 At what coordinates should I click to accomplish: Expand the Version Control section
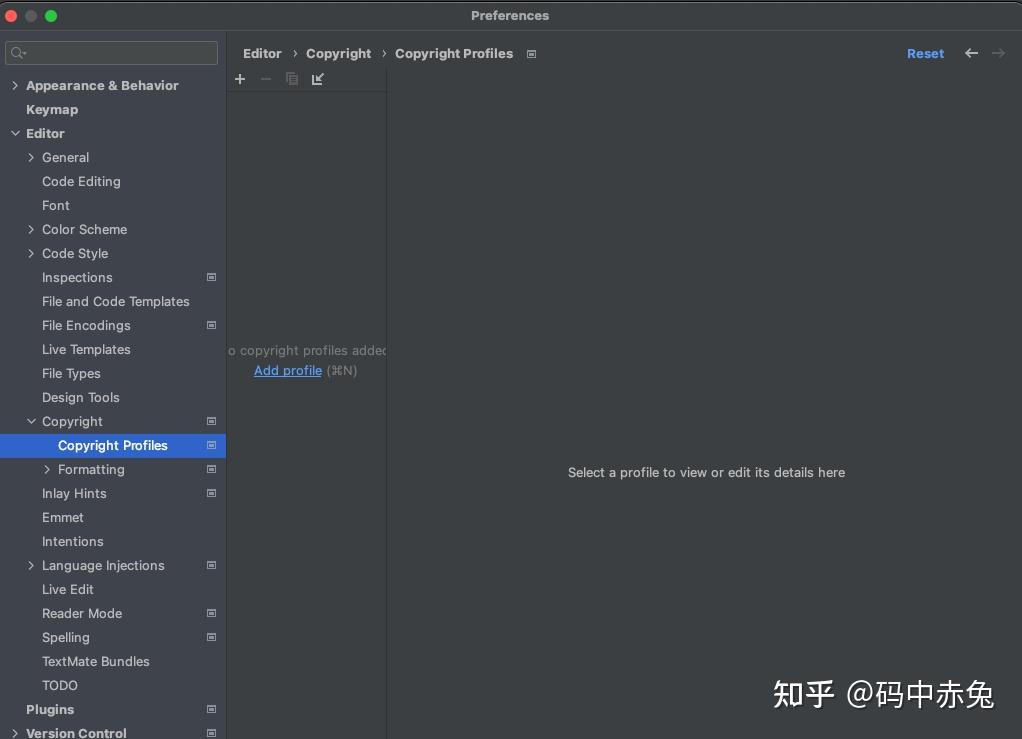tap(14, 732)
